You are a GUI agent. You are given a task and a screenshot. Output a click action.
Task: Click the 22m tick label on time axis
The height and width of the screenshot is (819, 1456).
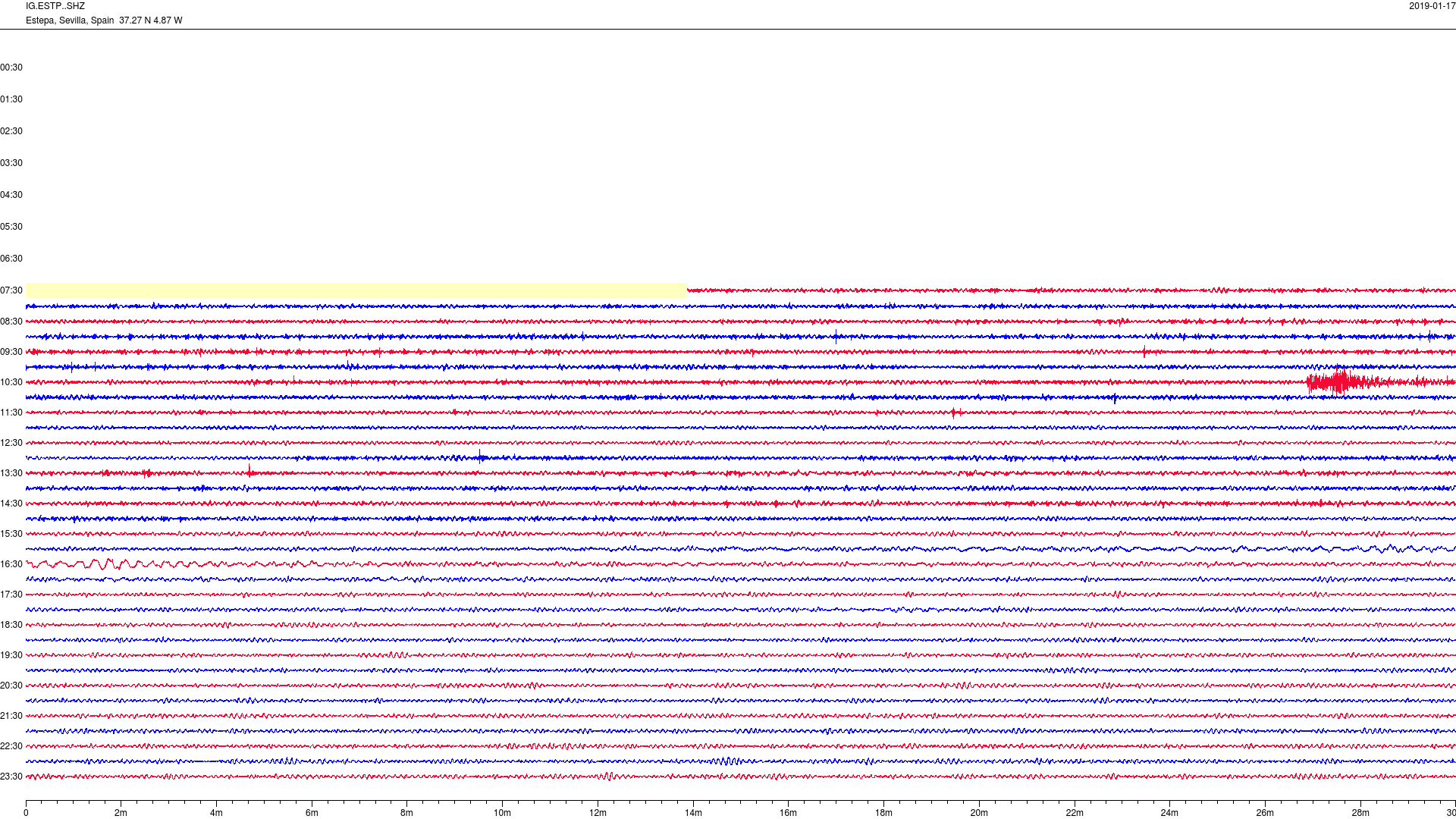pos(1075,813)
